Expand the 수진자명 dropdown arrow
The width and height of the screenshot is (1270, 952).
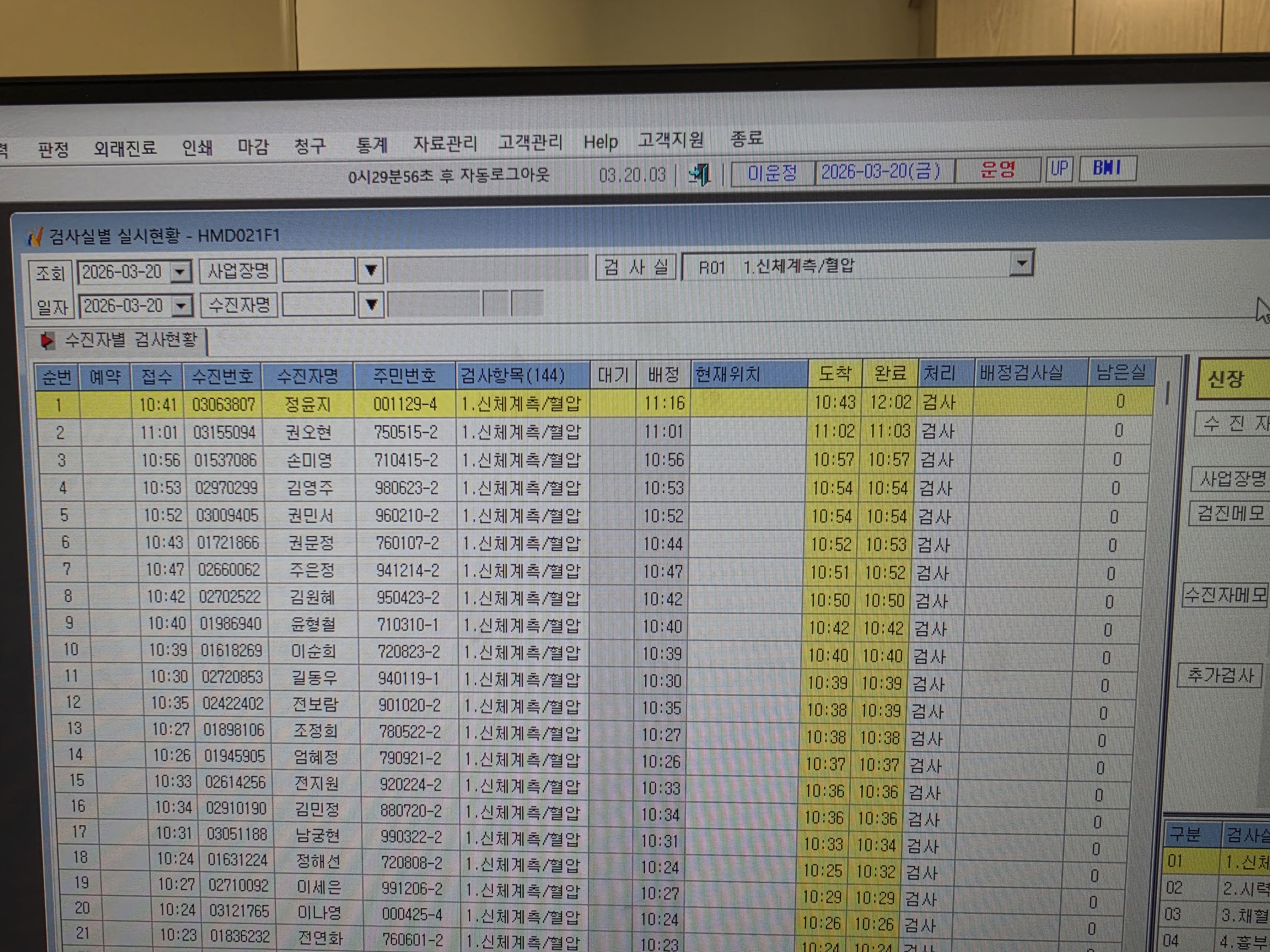tap(371, 305)
